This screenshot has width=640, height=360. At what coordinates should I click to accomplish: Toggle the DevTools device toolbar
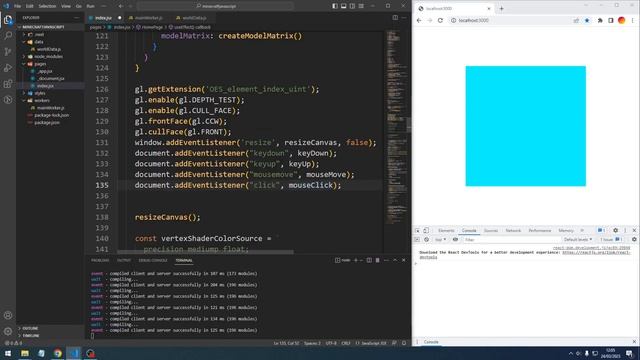click(426, 231)
